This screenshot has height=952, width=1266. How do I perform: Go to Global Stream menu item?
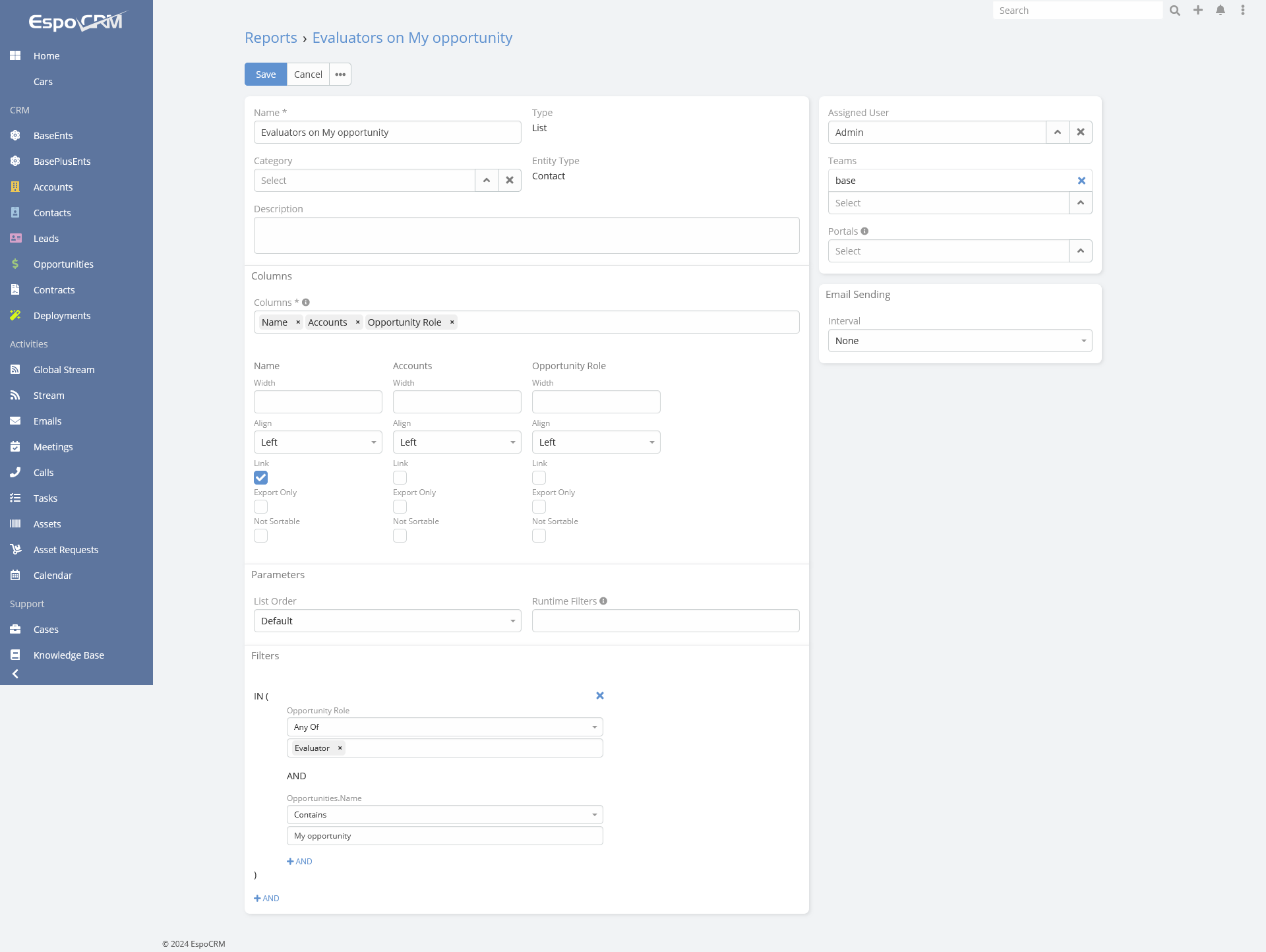click(64, 370)
